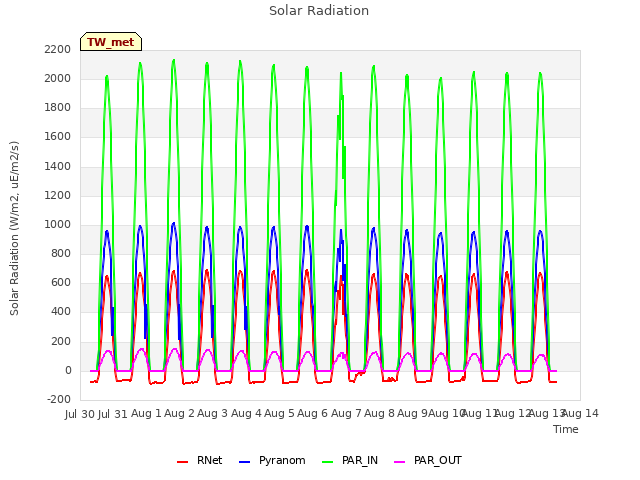Screen dimensions: 640x480
Task: Toggle the PAR_IN legend entry
Action: (350, 460)
